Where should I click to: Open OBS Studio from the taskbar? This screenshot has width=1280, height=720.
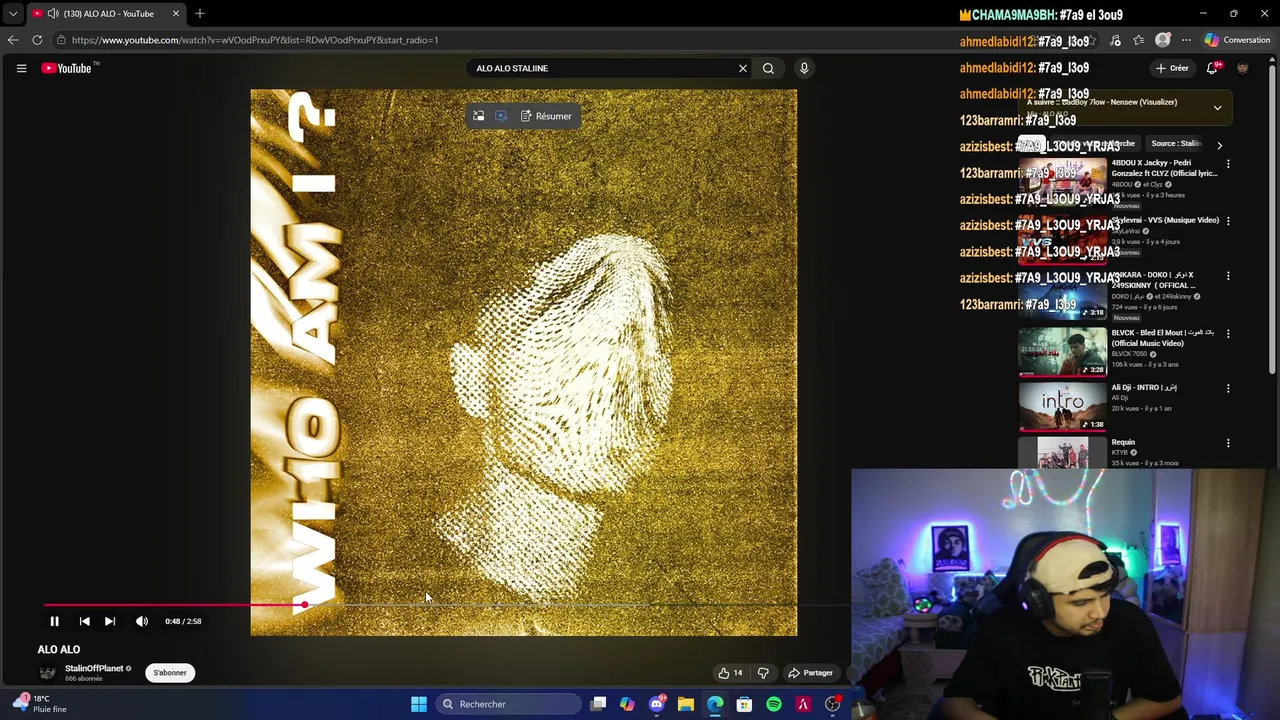tap(832, 704)
